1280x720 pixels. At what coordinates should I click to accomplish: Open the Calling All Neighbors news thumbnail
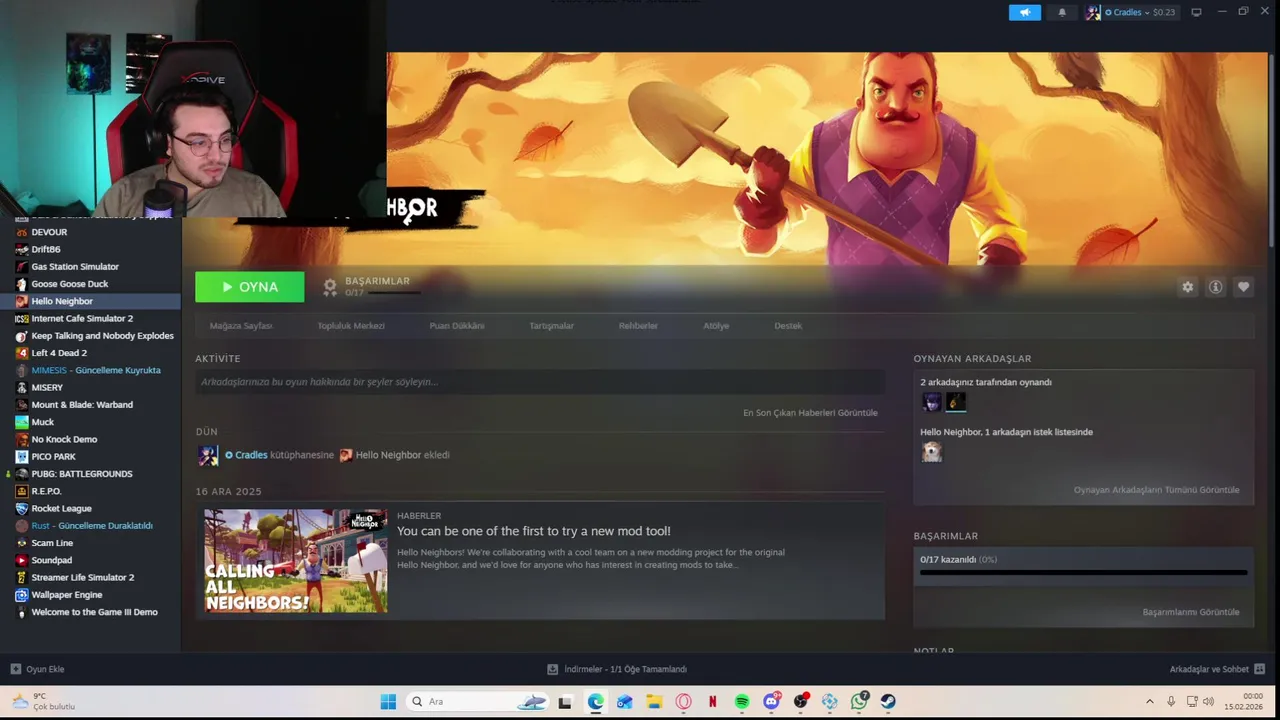(x=296, y=561)
